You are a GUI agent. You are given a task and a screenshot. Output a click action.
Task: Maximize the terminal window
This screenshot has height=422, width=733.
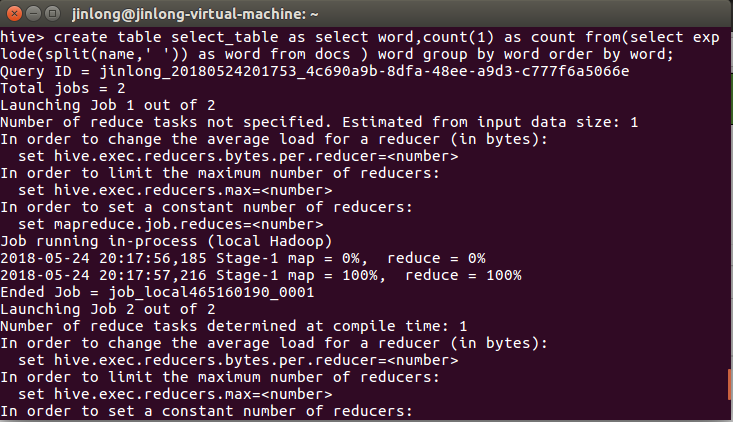pyautogui.click(x=51, y=13)
